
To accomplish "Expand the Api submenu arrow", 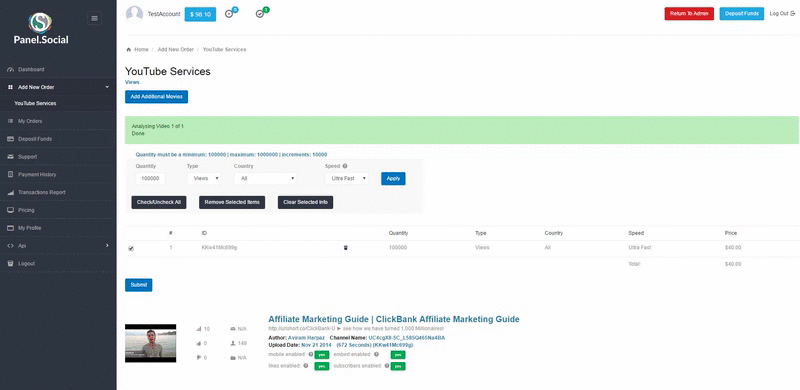I will [x=107, y=246].
